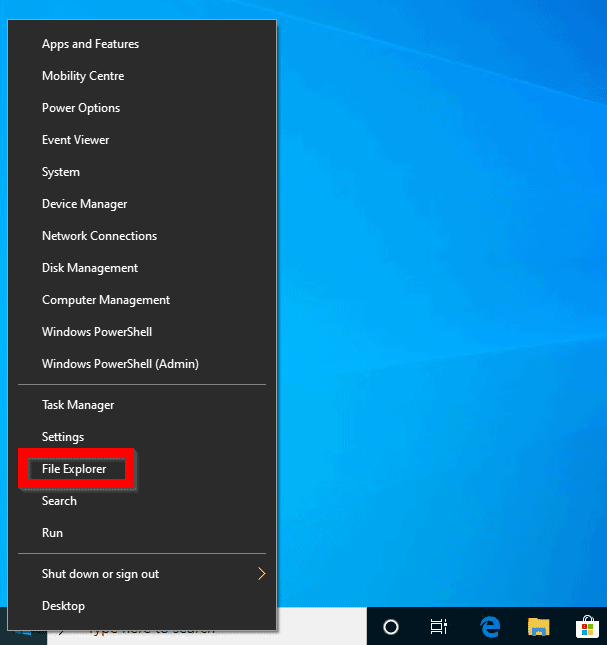Open File Explorer folder icon on taskbar
The width and height of the screenshot is (607, 645).
click(x=539, y=627)
